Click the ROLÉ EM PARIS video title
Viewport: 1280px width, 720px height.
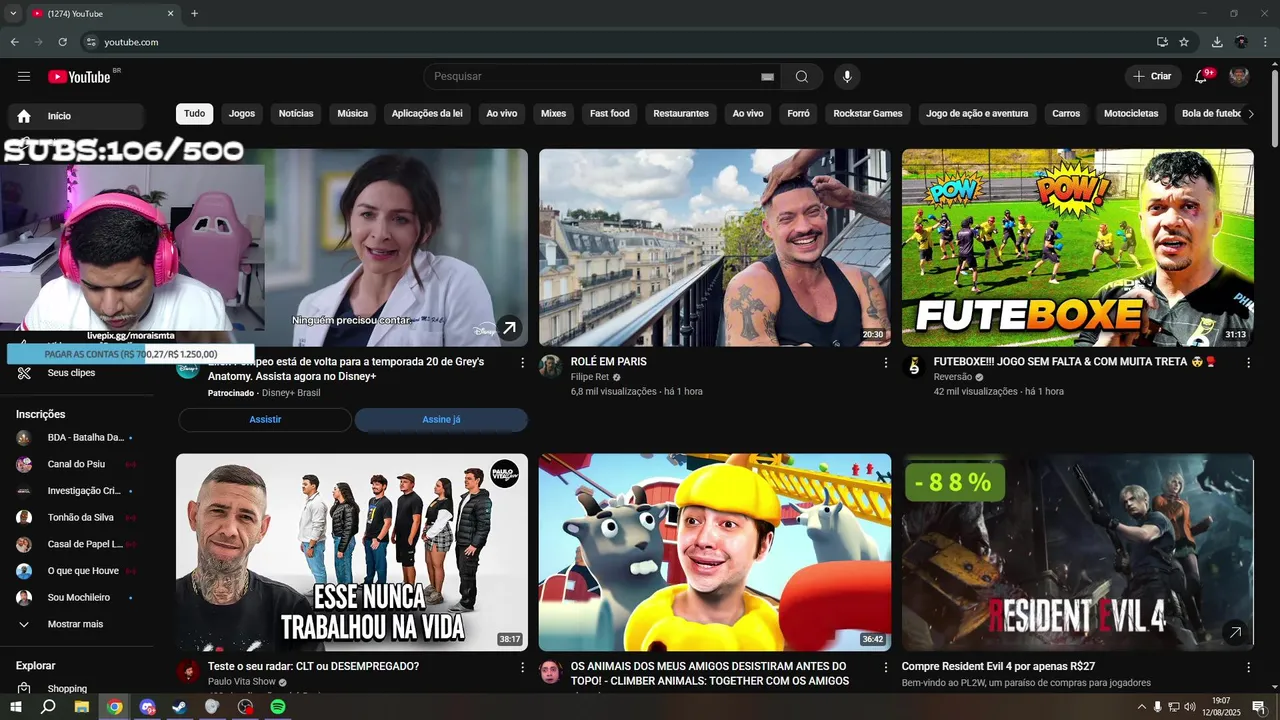tap(608, 361)
